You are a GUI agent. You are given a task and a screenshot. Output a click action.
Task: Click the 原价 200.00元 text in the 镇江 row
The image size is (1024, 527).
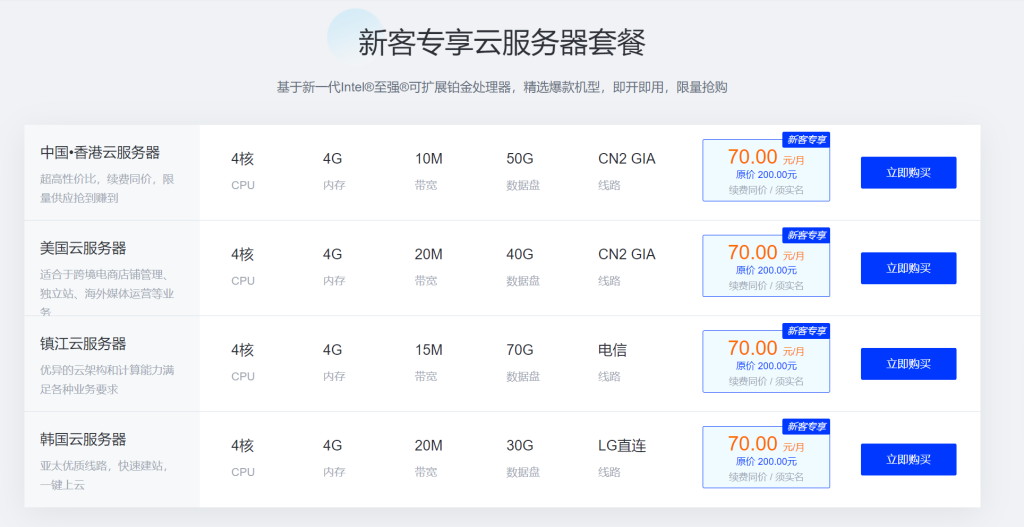point(766,366)
